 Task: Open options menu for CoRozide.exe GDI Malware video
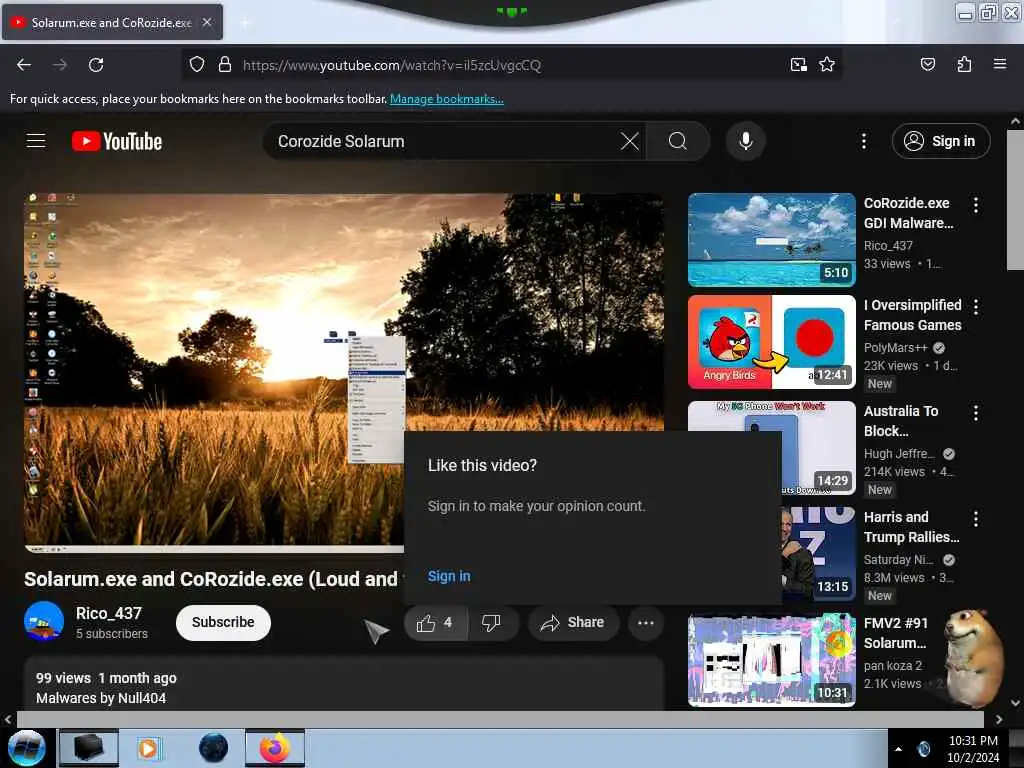(976, 204)
